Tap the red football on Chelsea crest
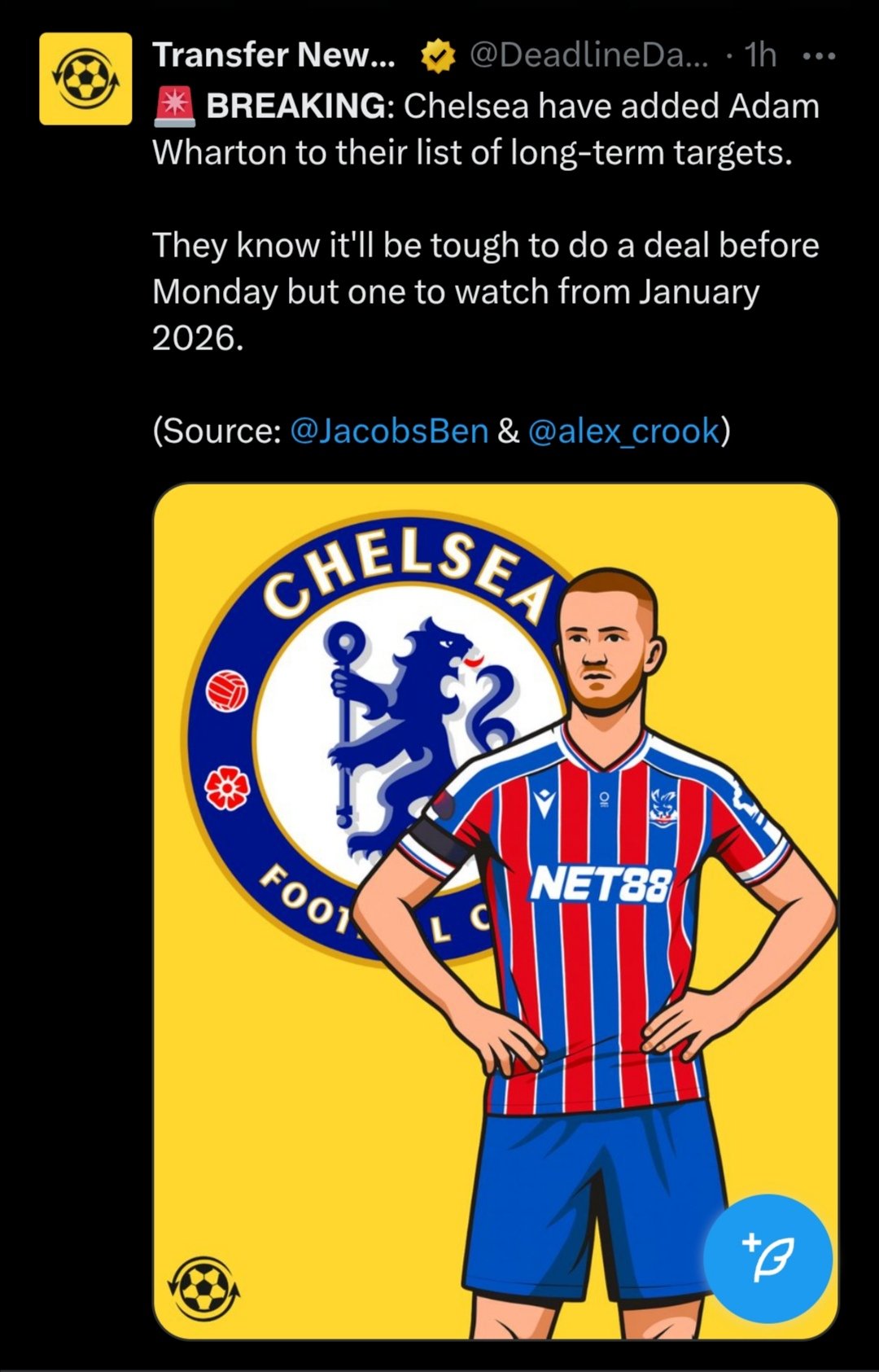 point(226,691)
